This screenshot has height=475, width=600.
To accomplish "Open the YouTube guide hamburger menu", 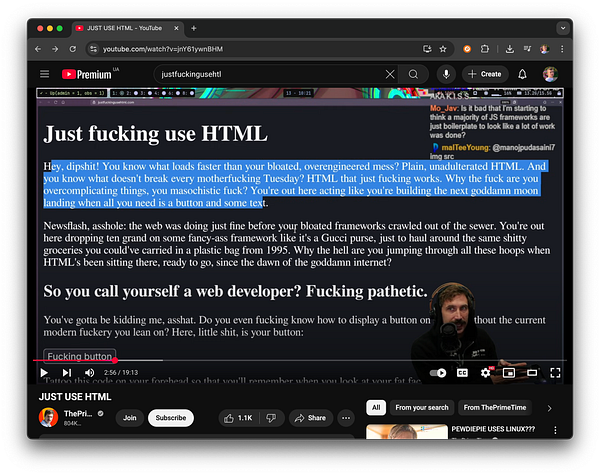I will (45, 74).
